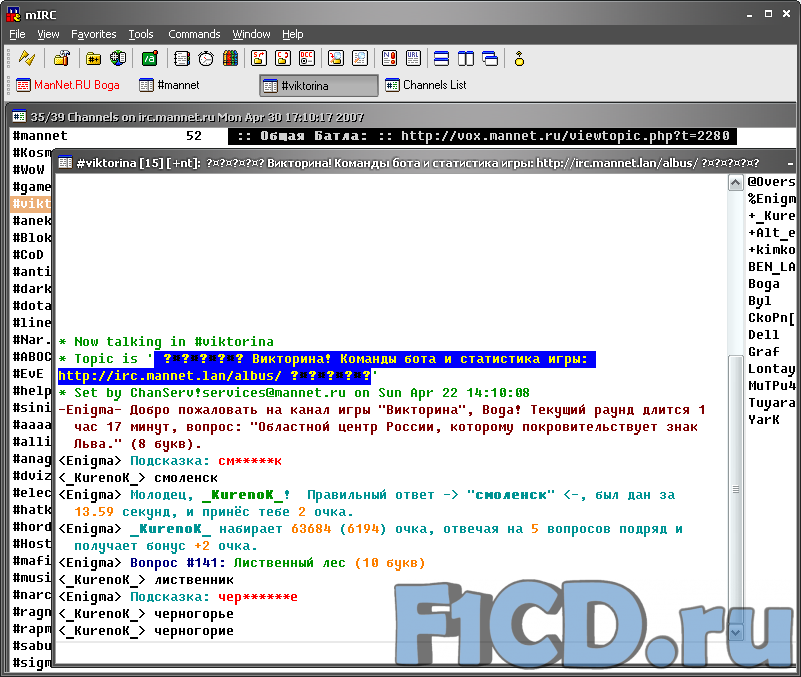Image resolution: width=801 pixels, height=677 pixels.
Task: Select nickname YarK in the nick list
Action: 764,419
